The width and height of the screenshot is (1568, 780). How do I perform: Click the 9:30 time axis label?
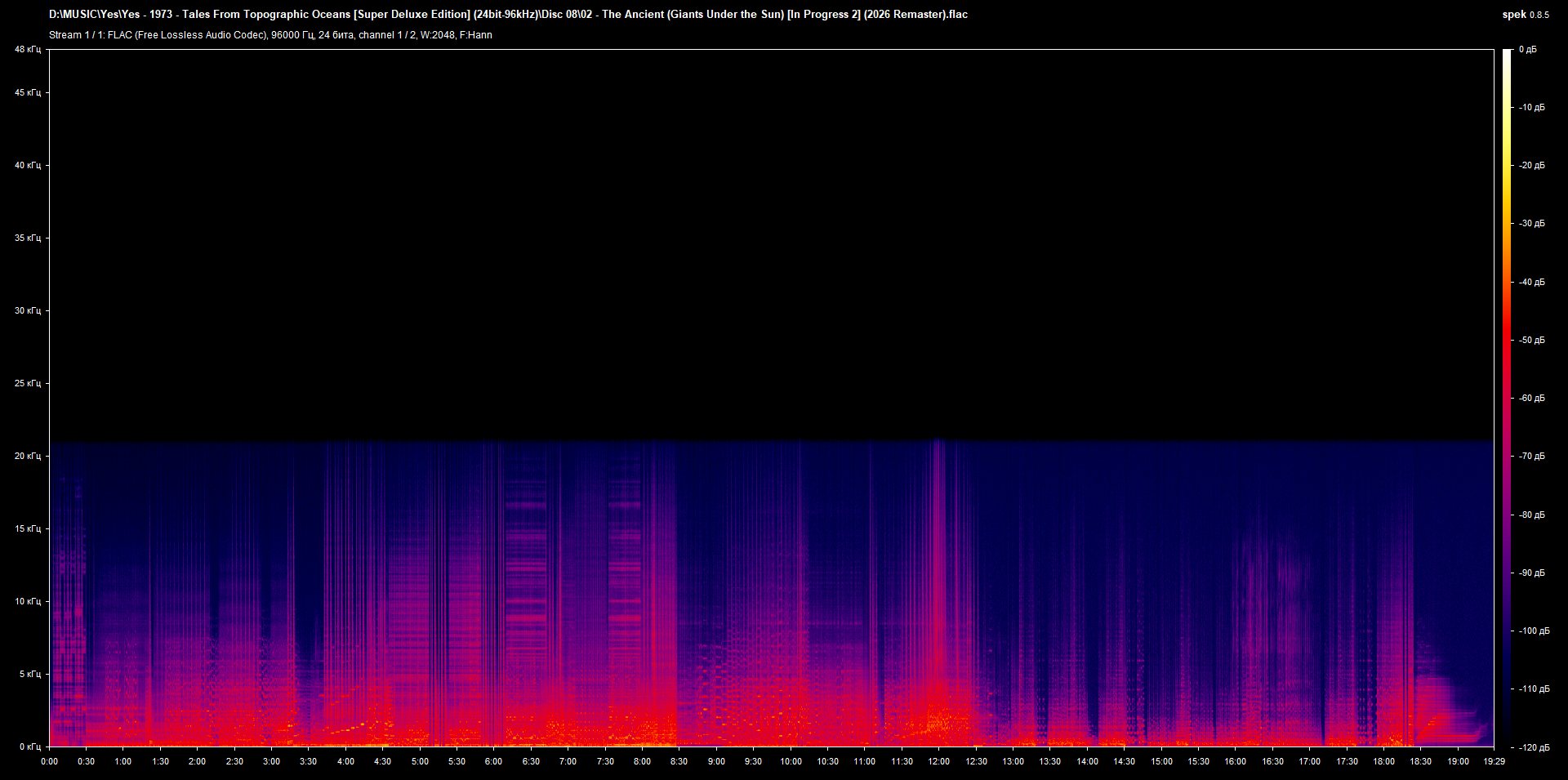[x=753, y=761]
